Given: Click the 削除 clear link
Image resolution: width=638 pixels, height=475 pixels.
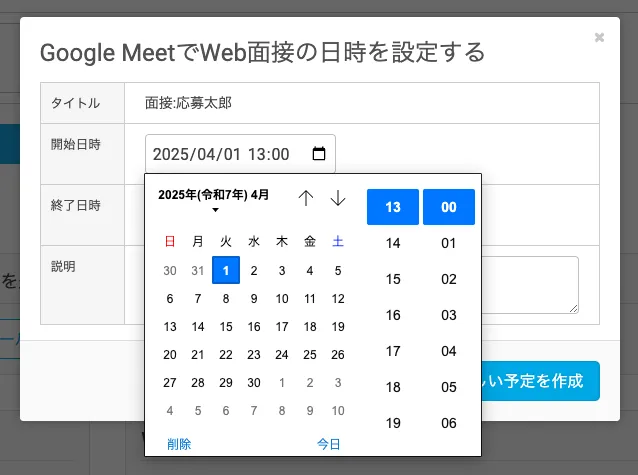Looking at the screenshot, I should (x=179, y=444).
